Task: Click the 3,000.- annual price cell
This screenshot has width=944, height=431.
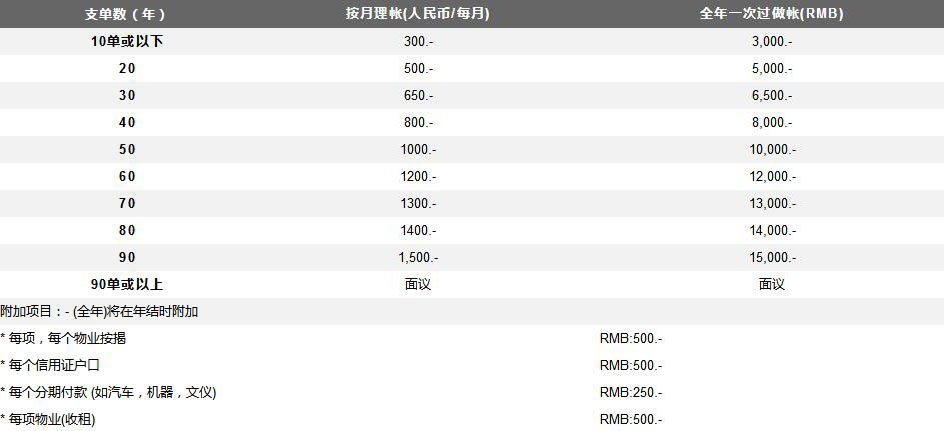Action: click(772, 41)
